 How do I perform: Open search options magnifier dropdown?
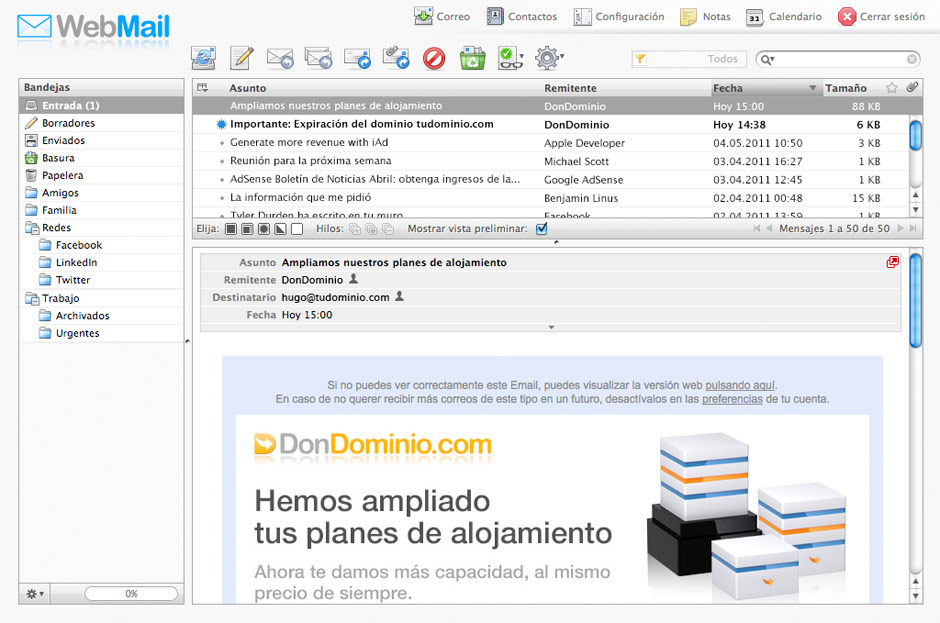coord(767,59)
